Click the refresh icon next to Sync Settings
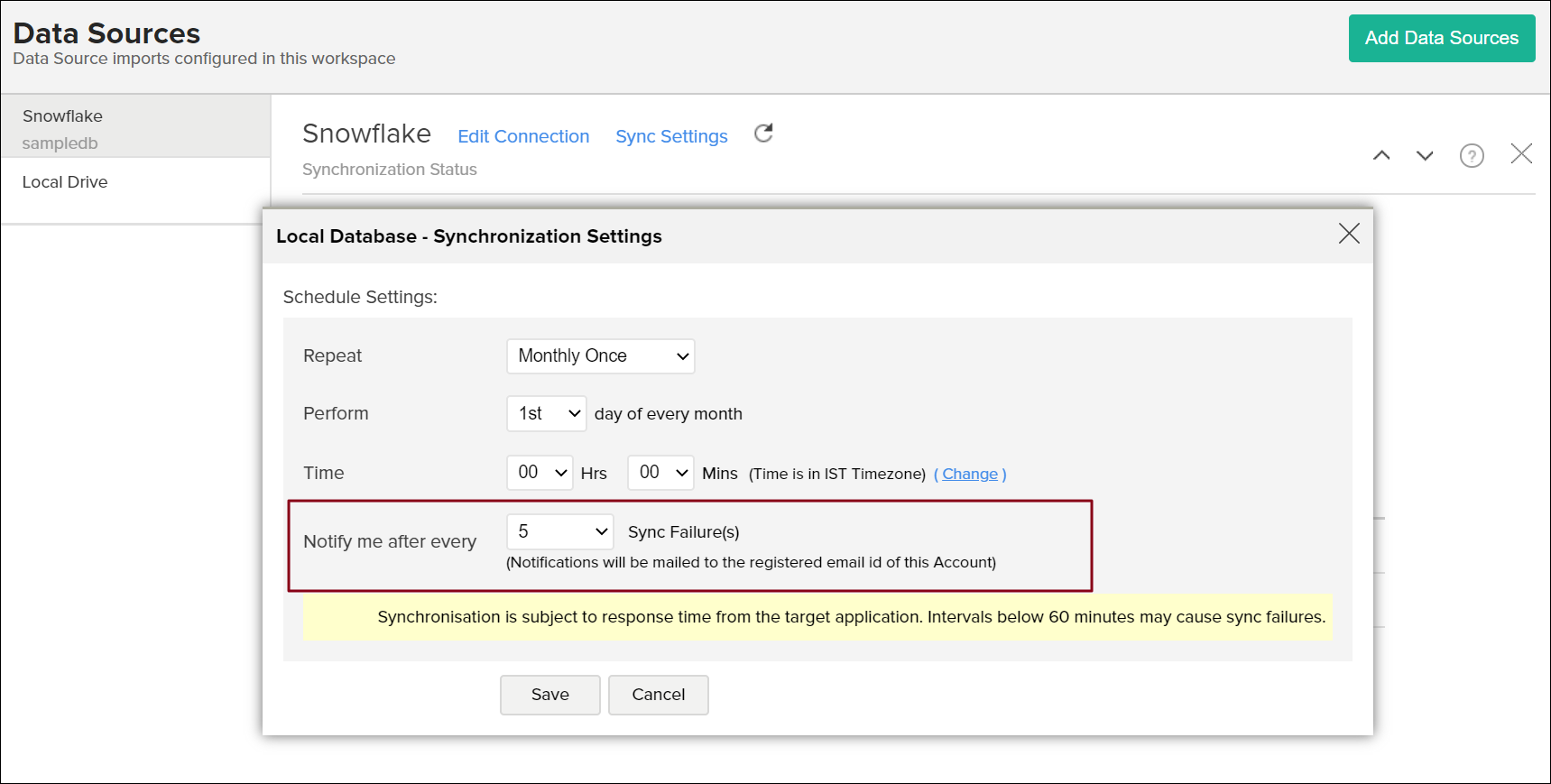The width and height of the screenshot is (1551, 784). tap(763, 134)
